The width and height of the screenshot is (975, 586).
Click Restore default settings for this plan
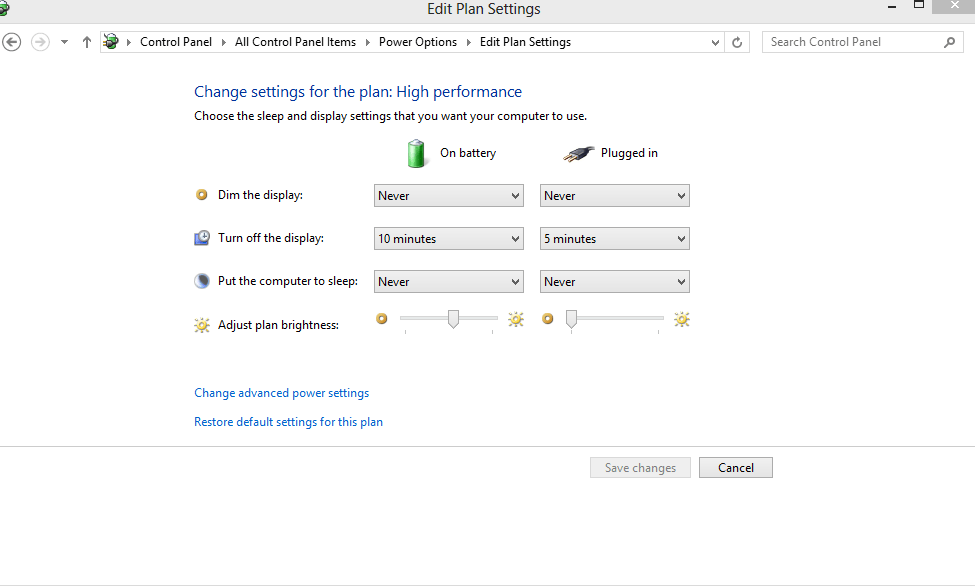click(288, 422)
